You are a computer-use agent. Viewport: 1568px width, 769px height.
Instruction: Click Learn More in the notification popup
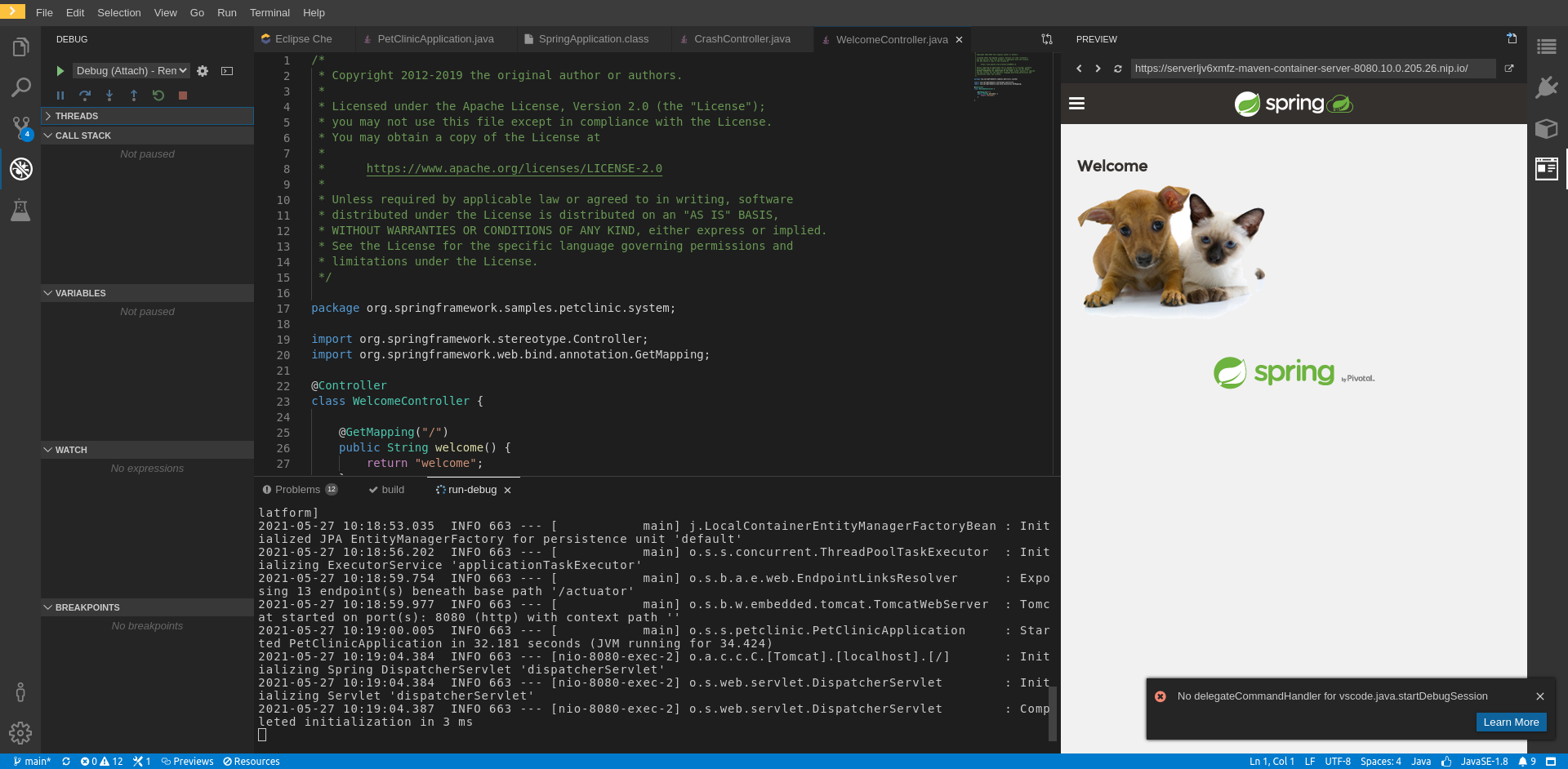coord(1510,722)
